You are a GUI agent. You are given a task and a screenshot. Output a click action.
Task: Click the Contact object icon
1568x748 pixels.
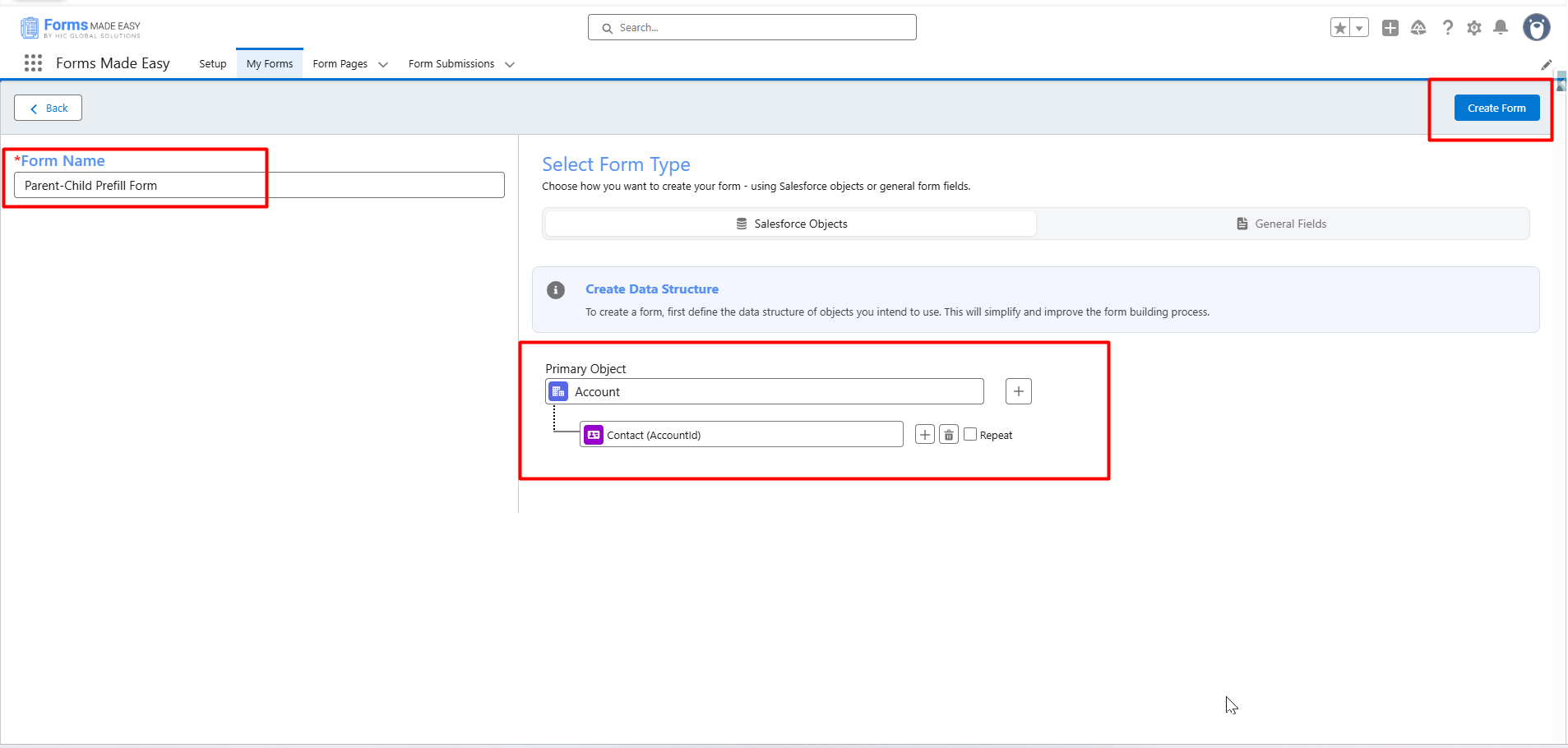tap(594, 434)
